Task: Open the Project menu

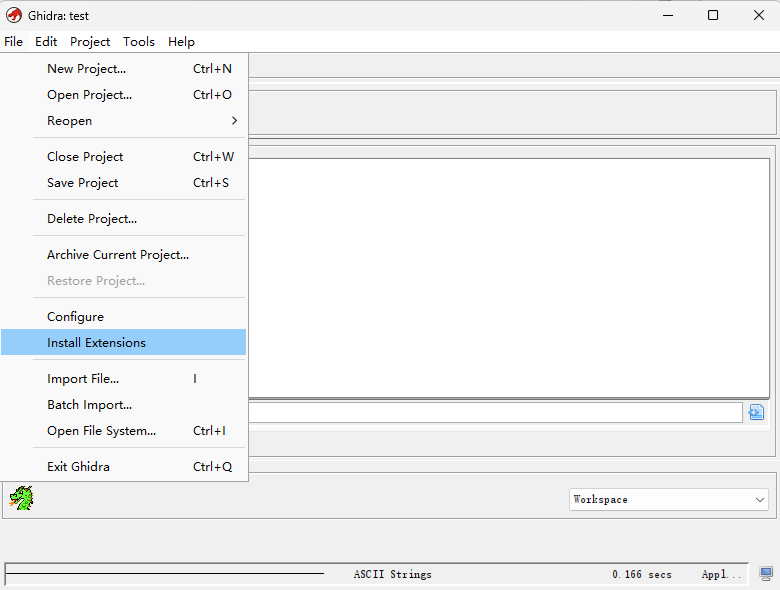Action: pyautogui.click(x=90, y=42)
